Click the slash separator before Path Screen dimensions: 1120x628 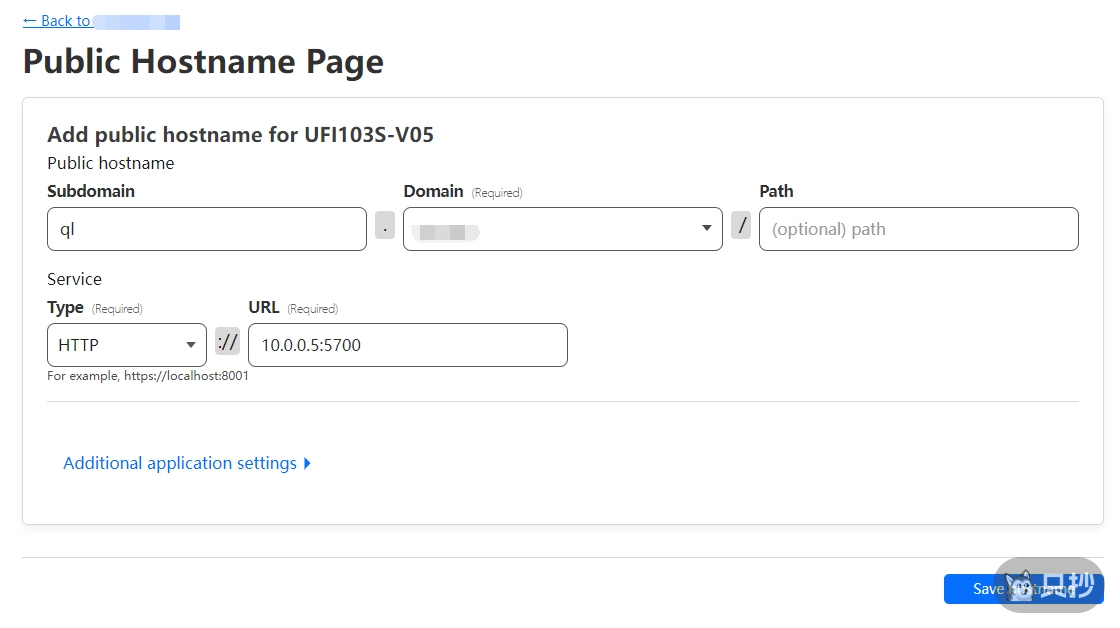pyautogui.click(x=741, y=226)
